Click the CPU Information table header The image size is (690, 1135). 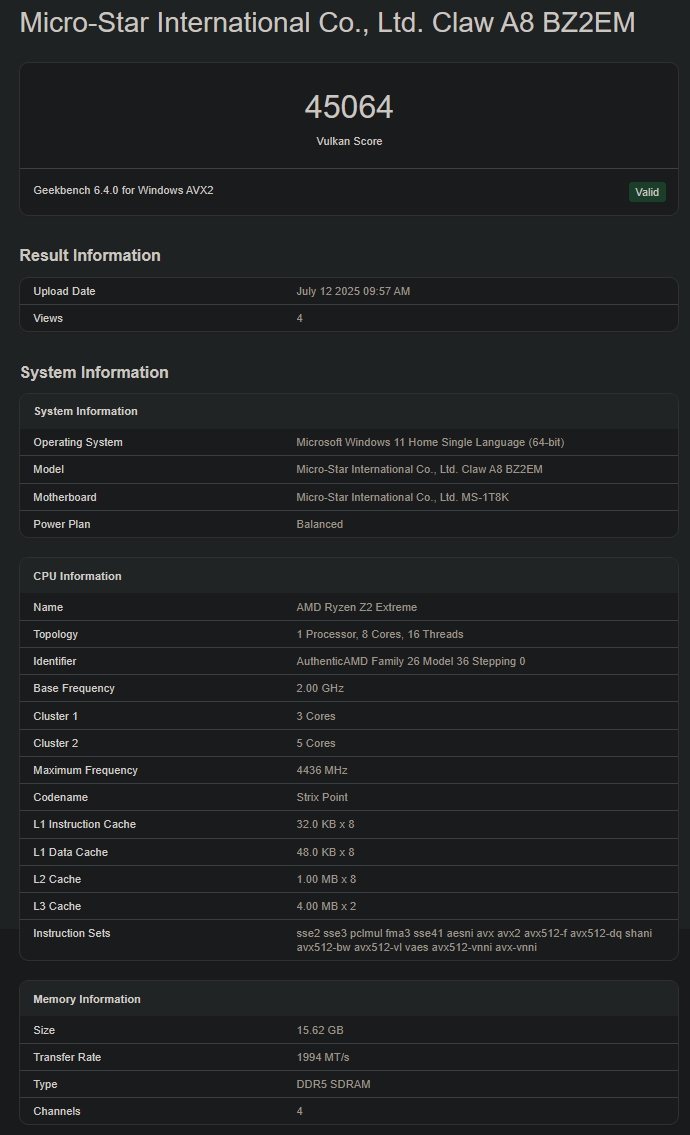point(77,576)
